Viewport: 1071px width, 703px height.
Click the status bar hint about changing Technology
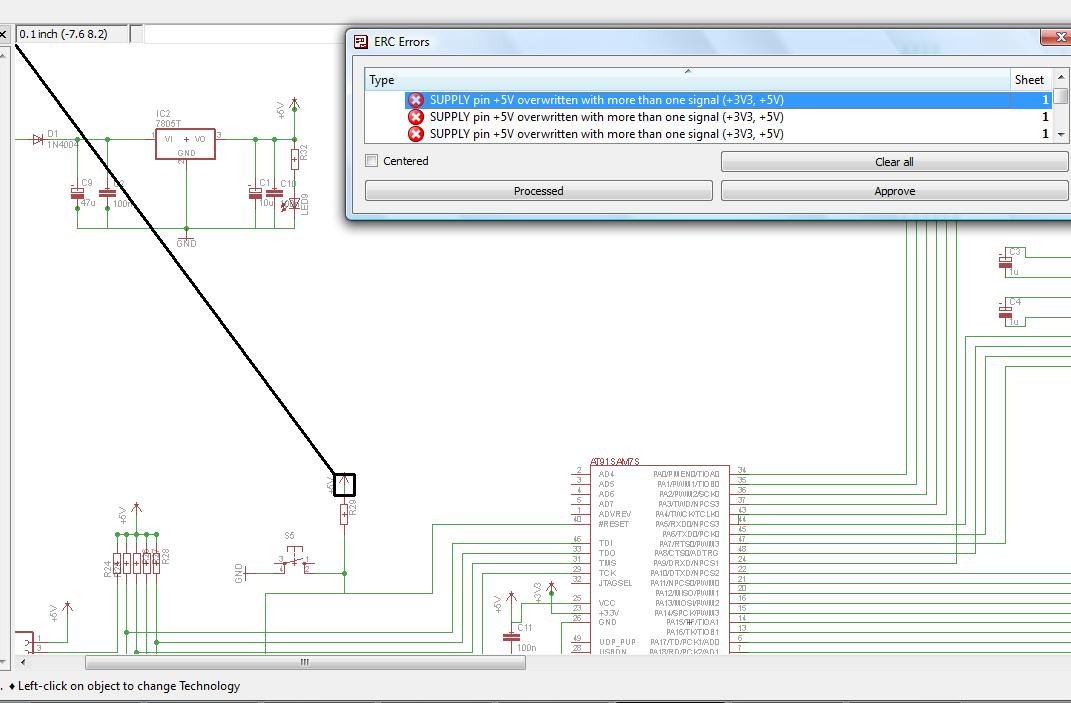tap(128, 686)
